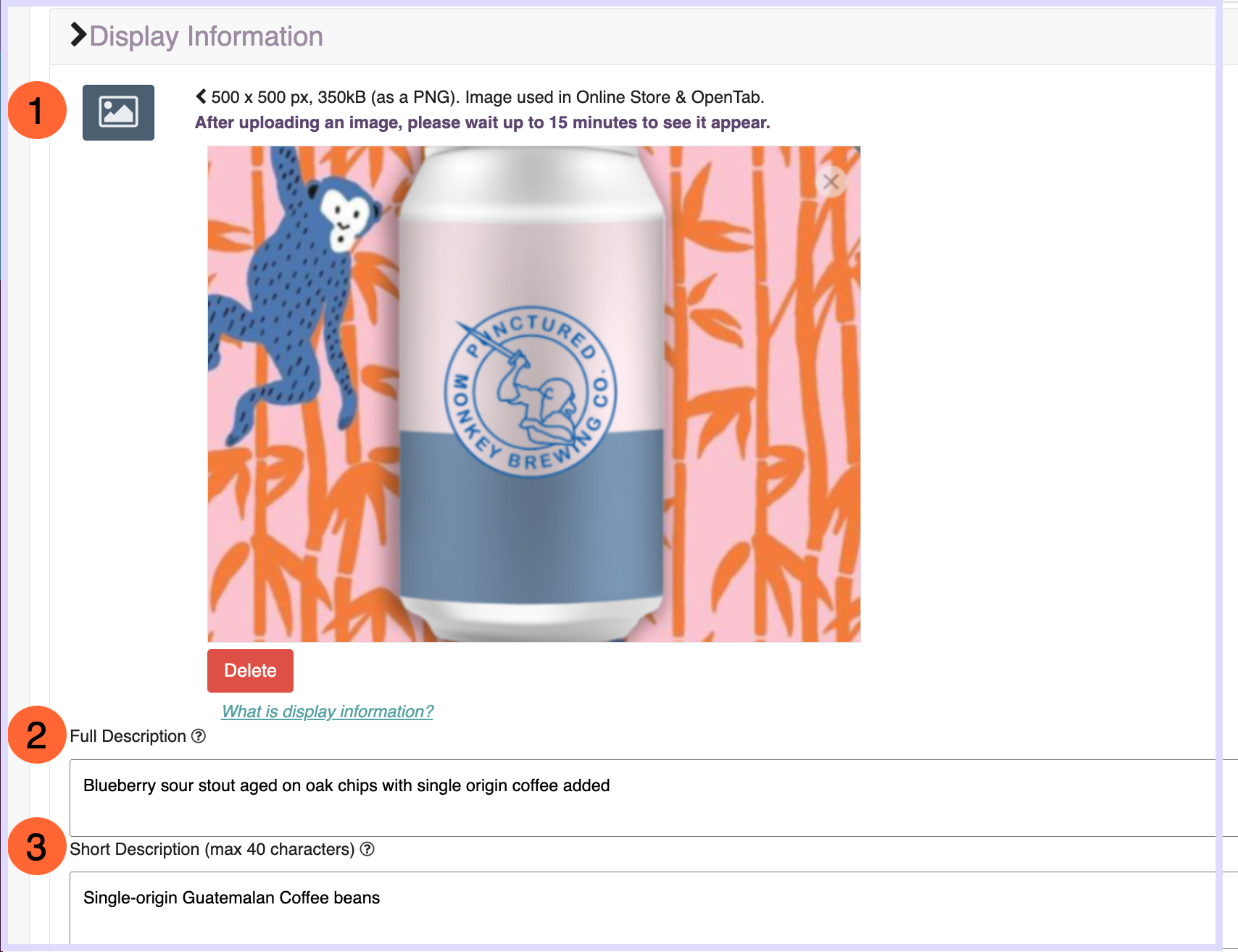Focus the Short Description input field
The width and height of the screenshot is (1238, 952).
(642, 908)
